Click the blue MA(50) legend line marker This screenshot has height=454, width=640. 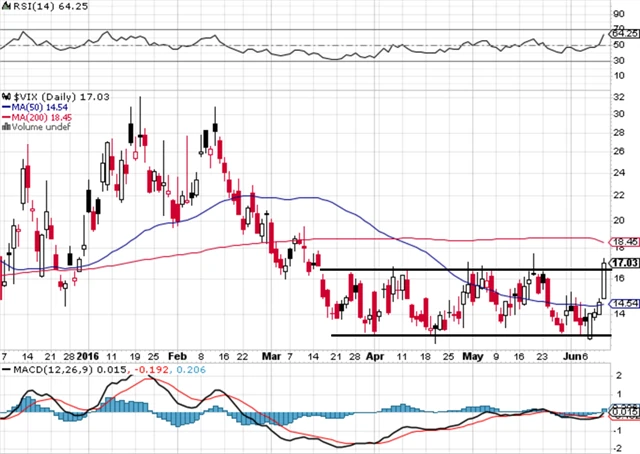(x=5, y=107)
